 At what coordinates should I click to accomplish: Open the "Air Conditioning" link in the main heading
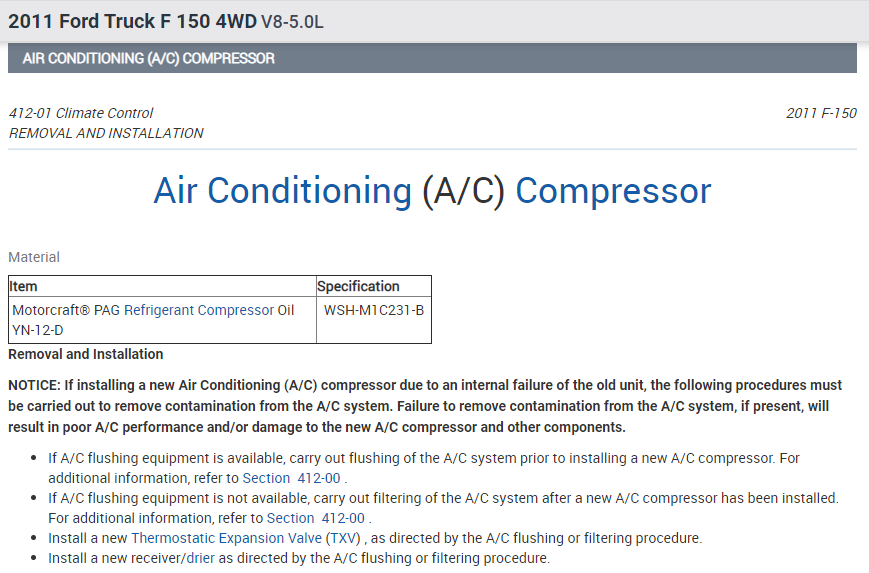(282, 191)
